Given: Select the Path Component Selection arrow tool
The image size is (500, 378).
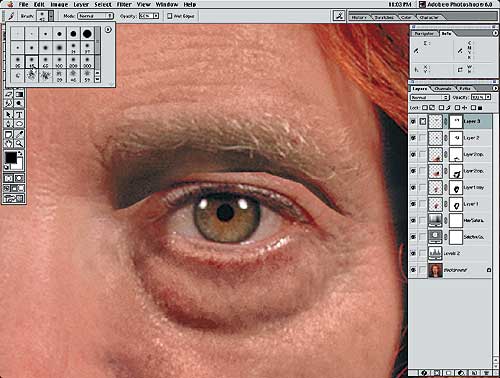Looking at the screenshot, I should click(x=9, y=114).
